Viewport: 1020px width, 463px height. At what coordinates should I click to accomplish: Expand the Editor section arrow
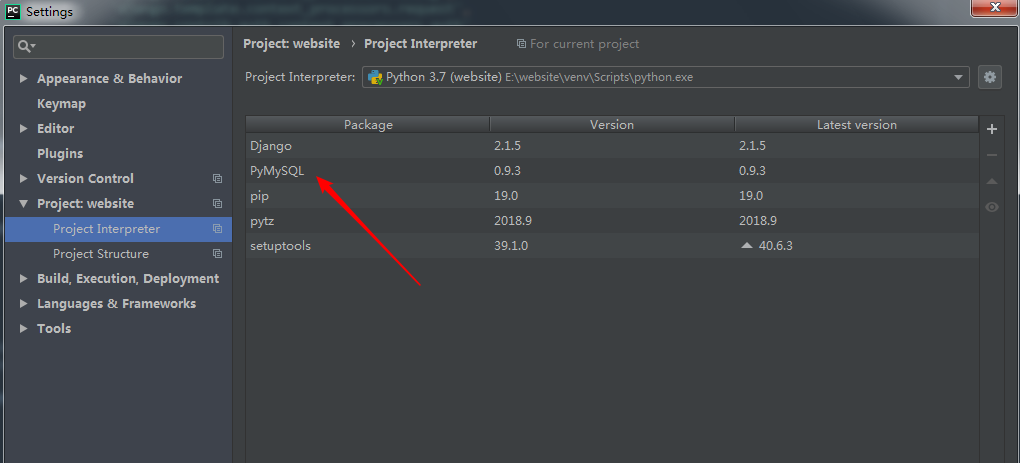23,129
